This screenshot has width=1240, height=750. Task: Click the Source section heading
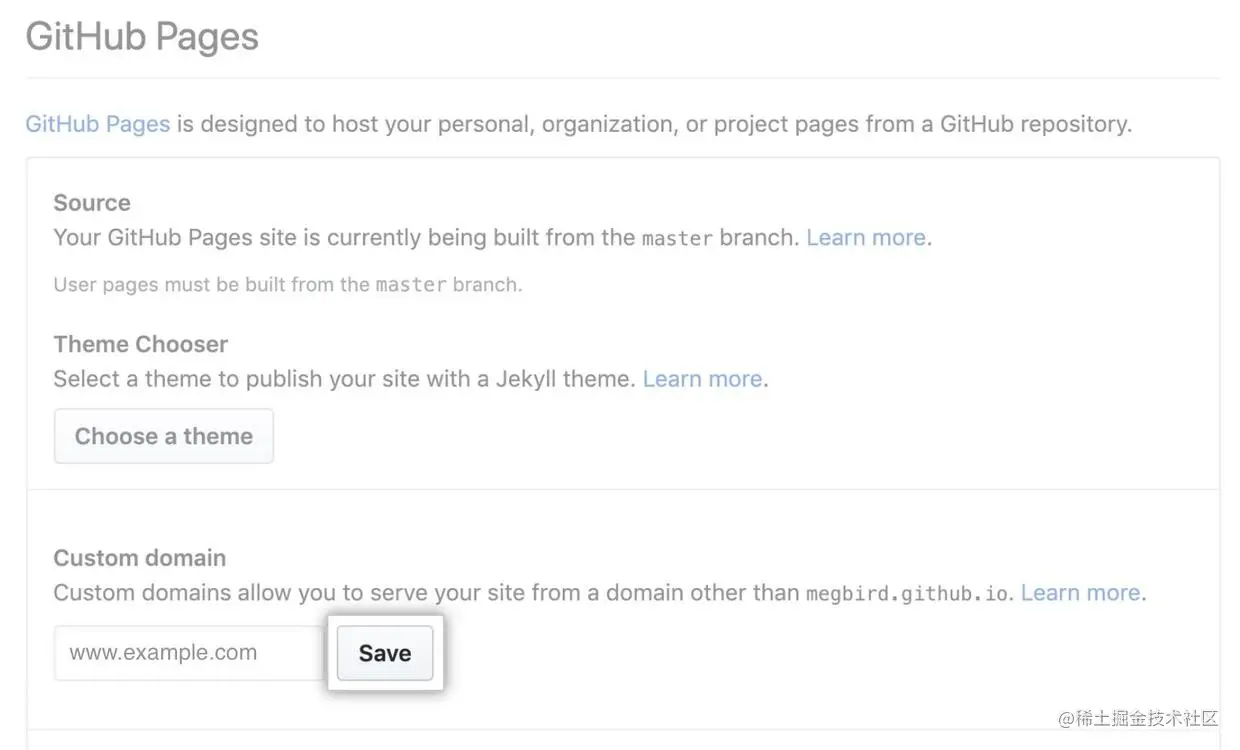coord(92,203)
